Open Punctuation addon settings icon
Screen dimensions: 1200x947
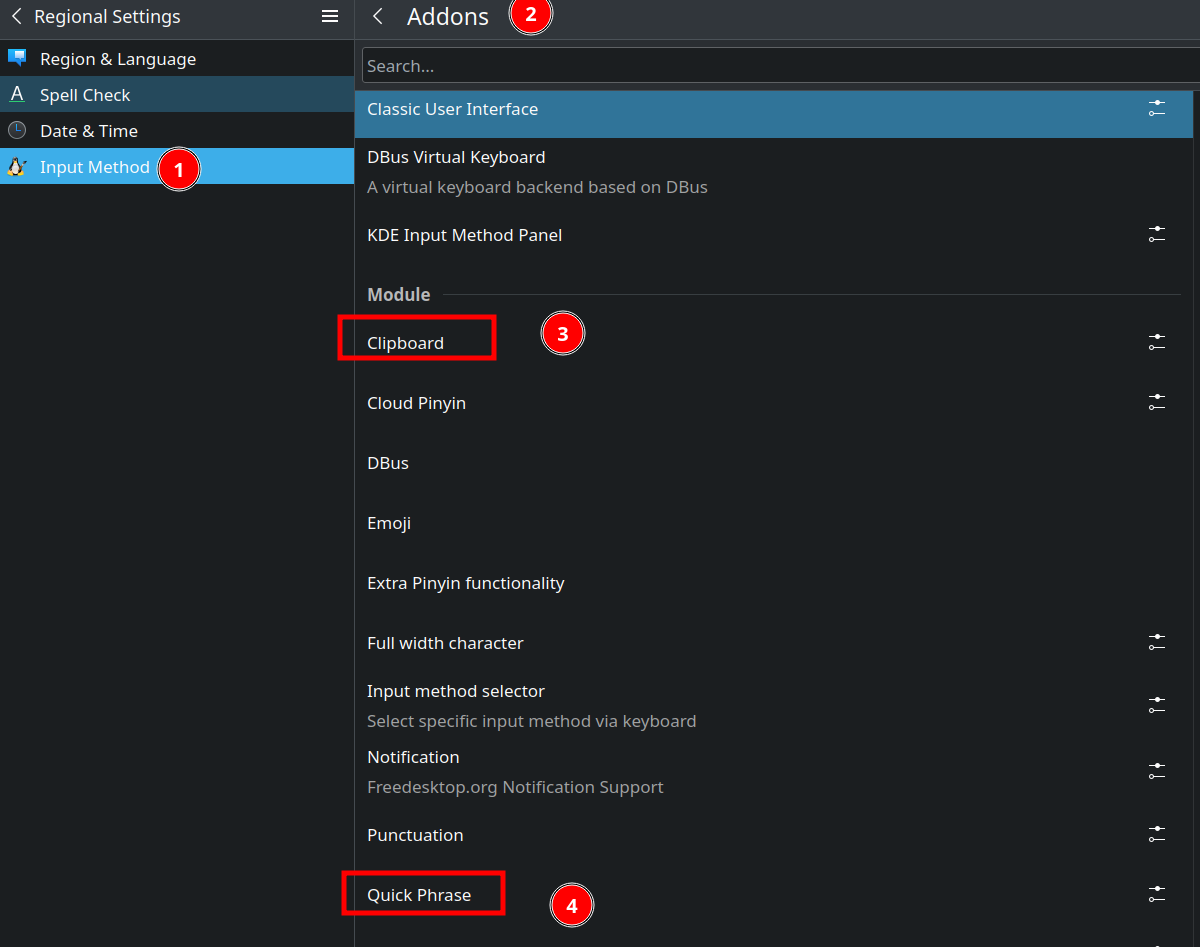1157,834
